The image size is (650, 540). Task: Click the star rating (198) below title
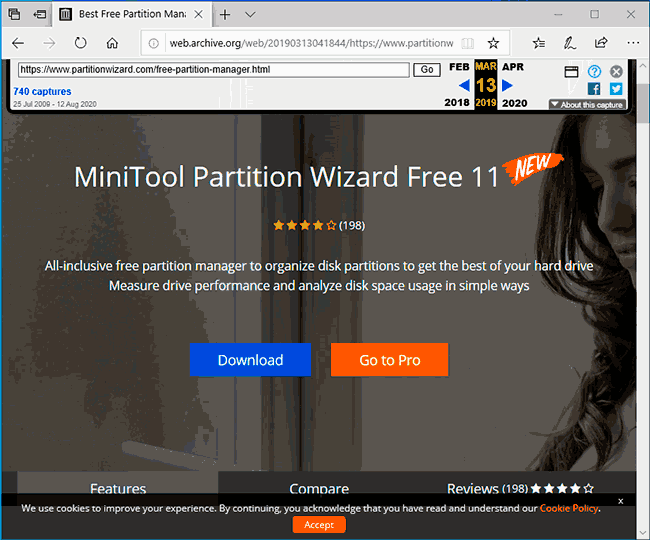319,225
